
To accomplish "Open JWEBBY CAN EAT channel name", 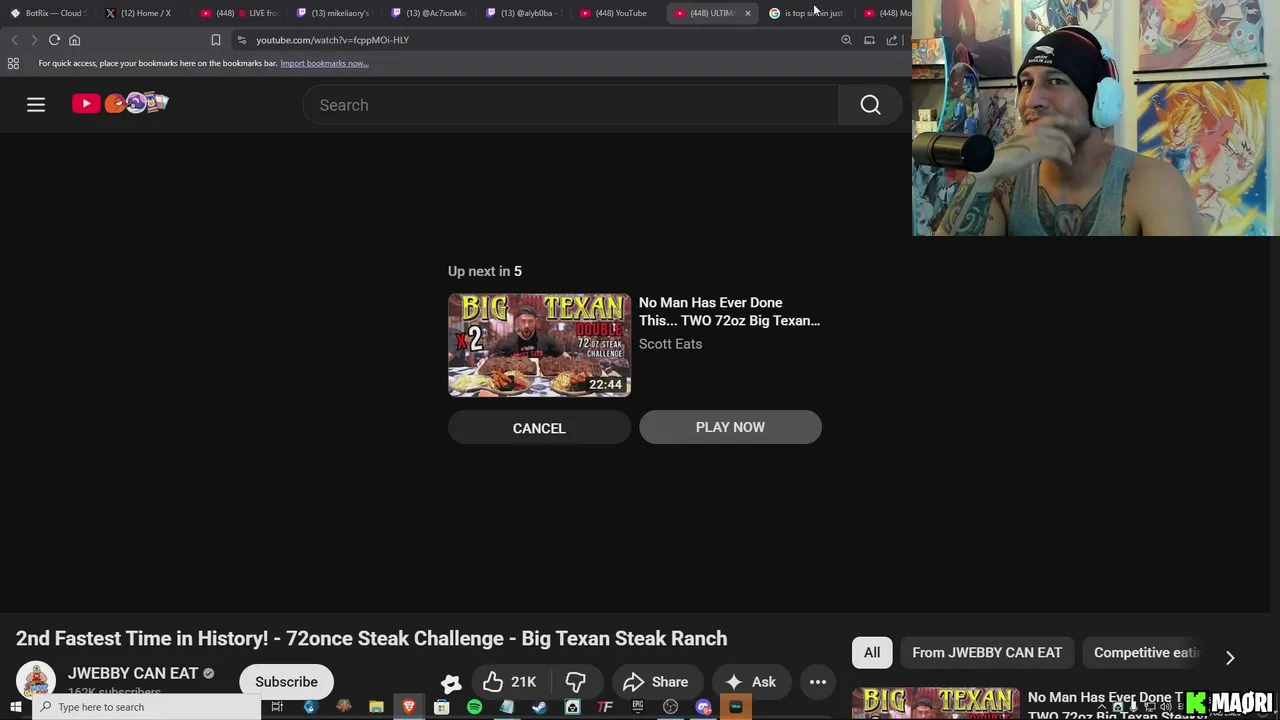I will coord(133,673).
